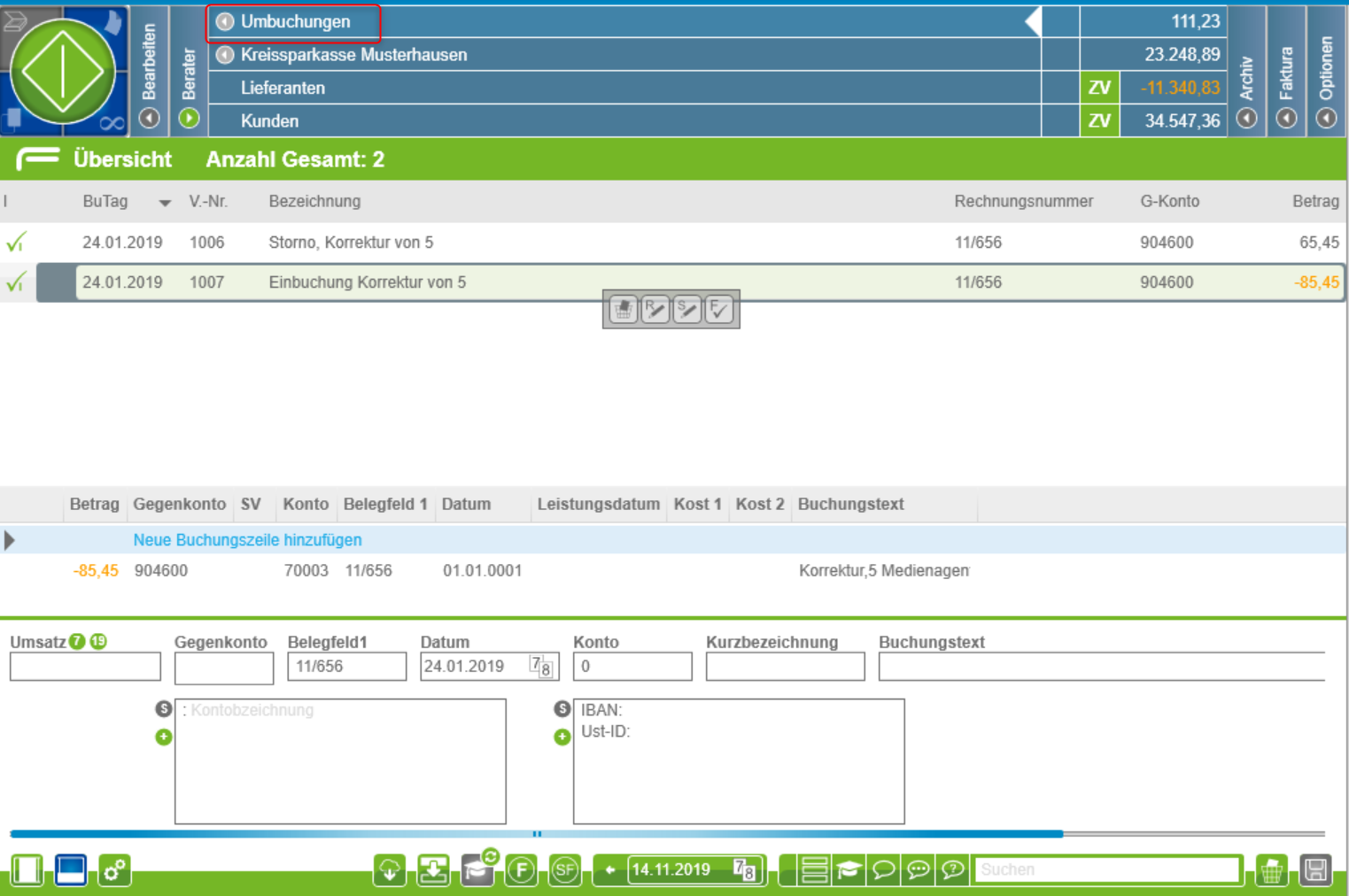Toggle the green checkmark on booking 1007
Screen dimensions: 1349x896
pyautogui.click(x=15, y=282)
